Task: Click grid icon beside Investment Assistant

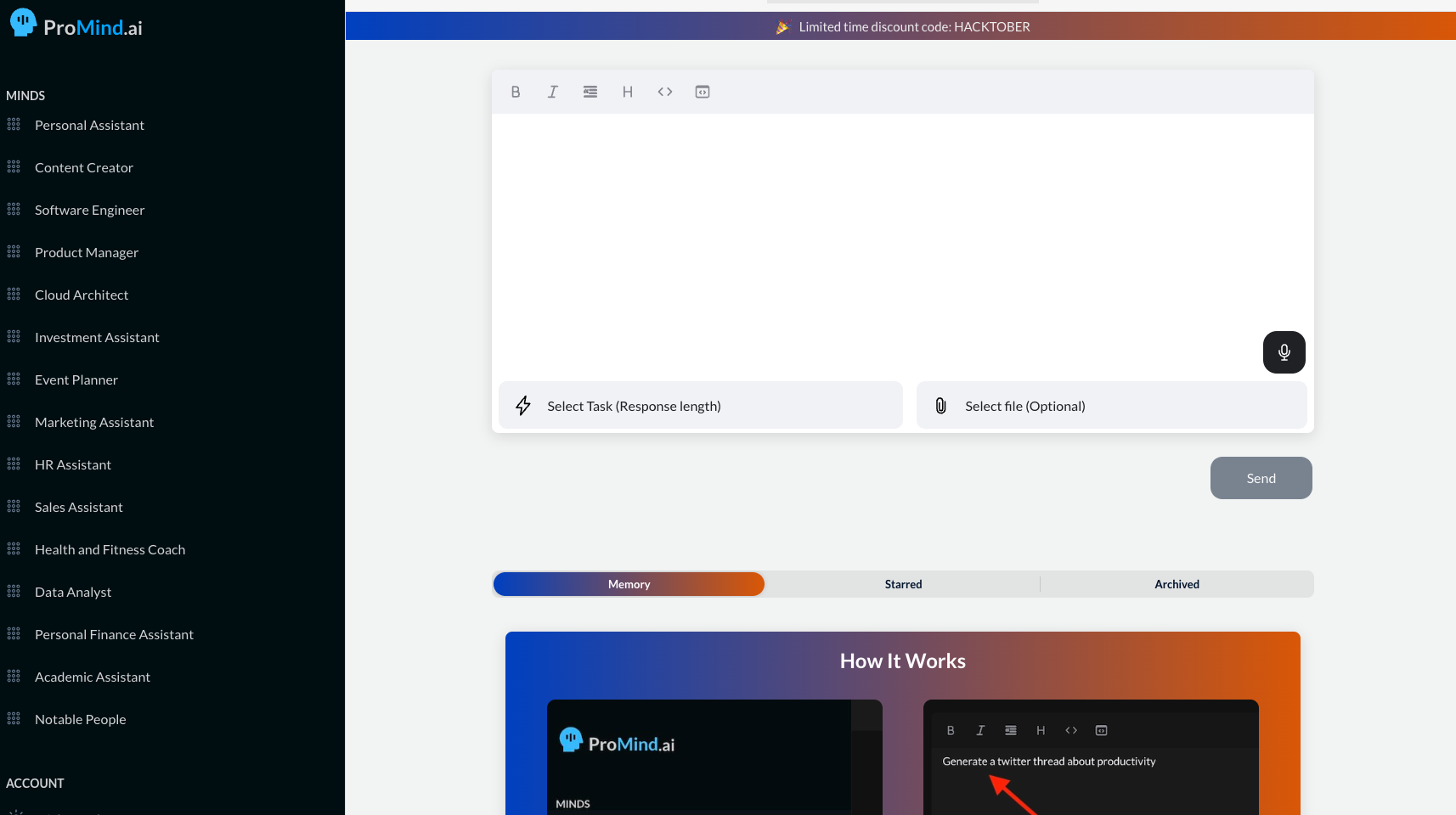Action: point(14,337)
